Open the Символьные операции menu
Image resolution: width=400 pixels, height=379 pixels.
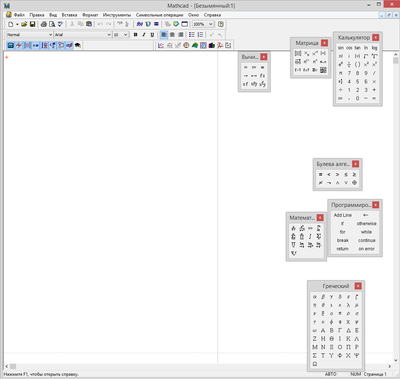(x=159, y=15)
